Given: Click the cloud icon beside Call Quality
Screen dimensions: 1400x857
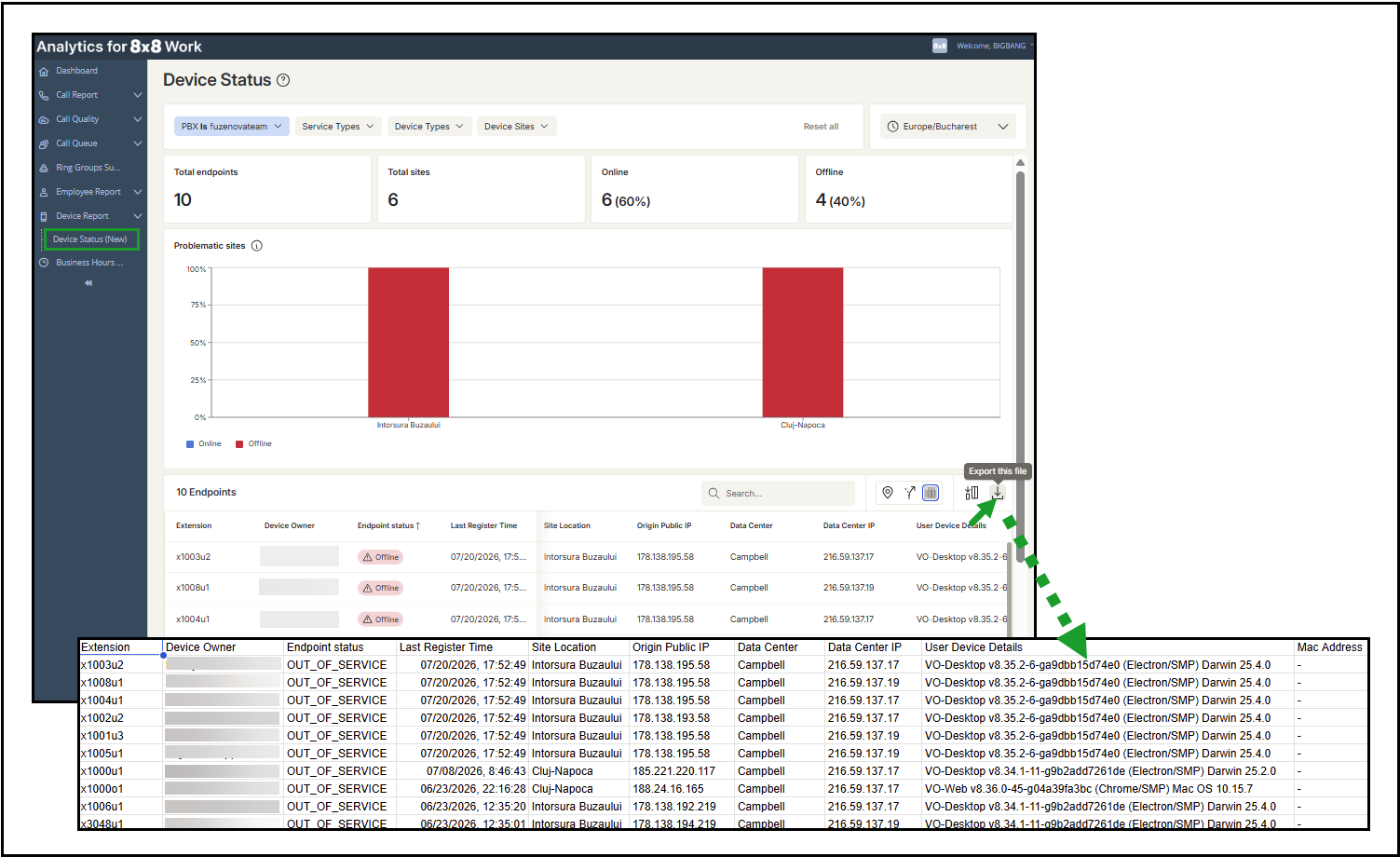Looking at the screenshot, I should tap(44, 119).
